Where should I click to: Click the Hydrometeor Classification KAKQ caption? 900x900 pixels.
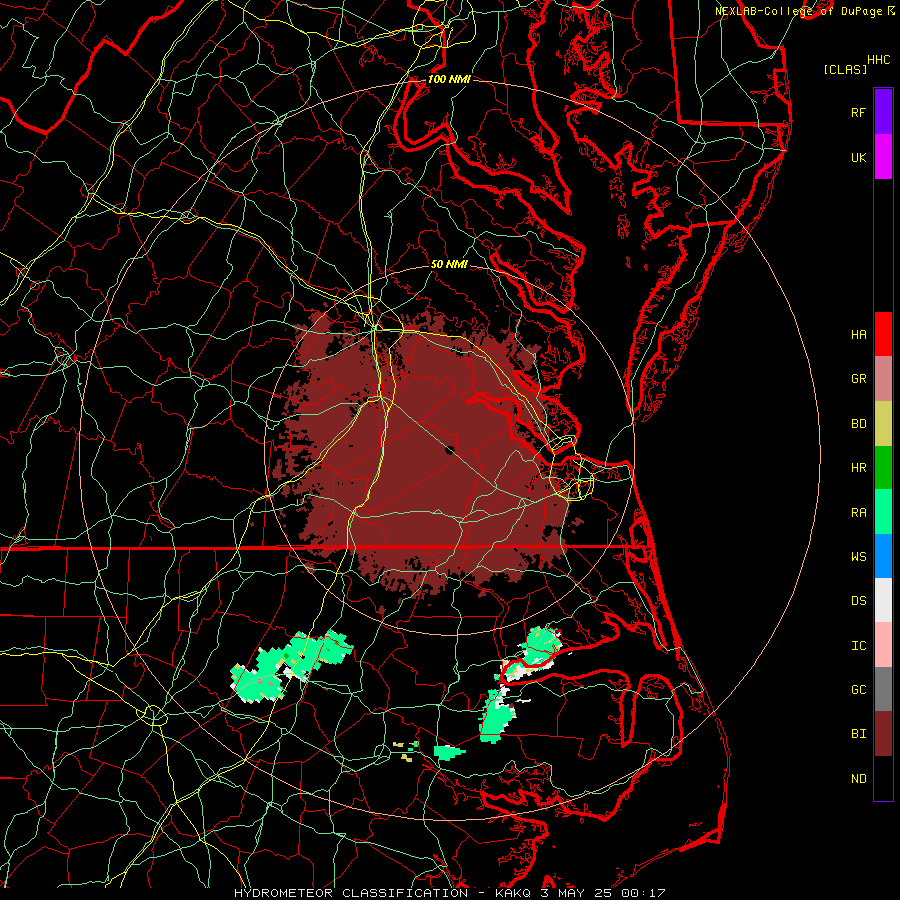[x=449, y=893]
